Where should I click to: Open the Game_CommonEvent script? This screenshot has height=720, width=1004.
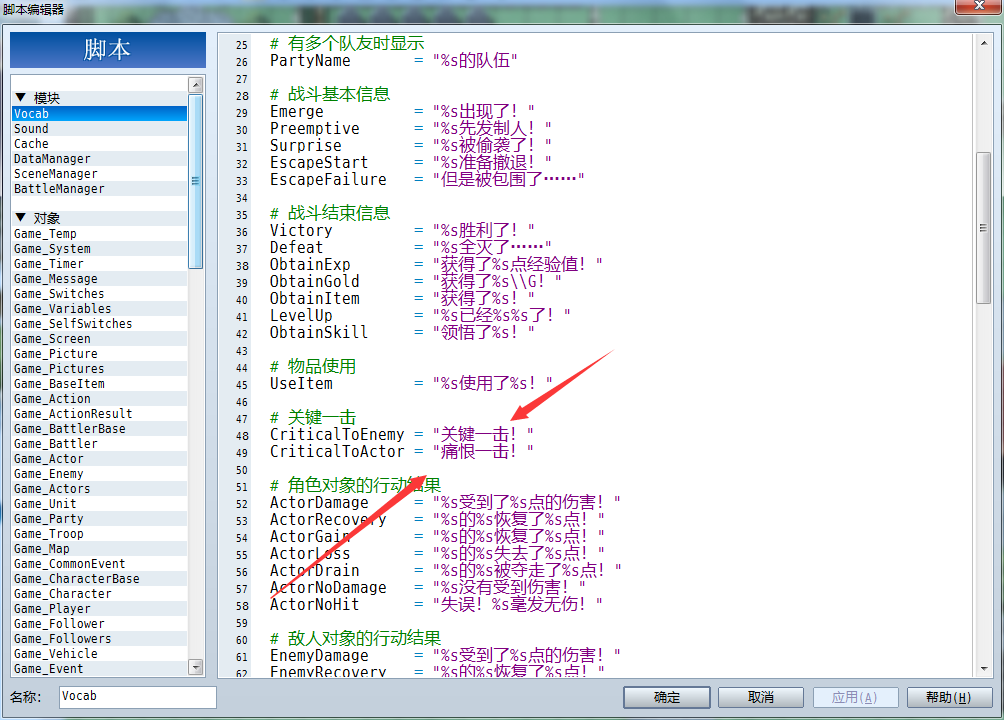[x=100, y=564]
